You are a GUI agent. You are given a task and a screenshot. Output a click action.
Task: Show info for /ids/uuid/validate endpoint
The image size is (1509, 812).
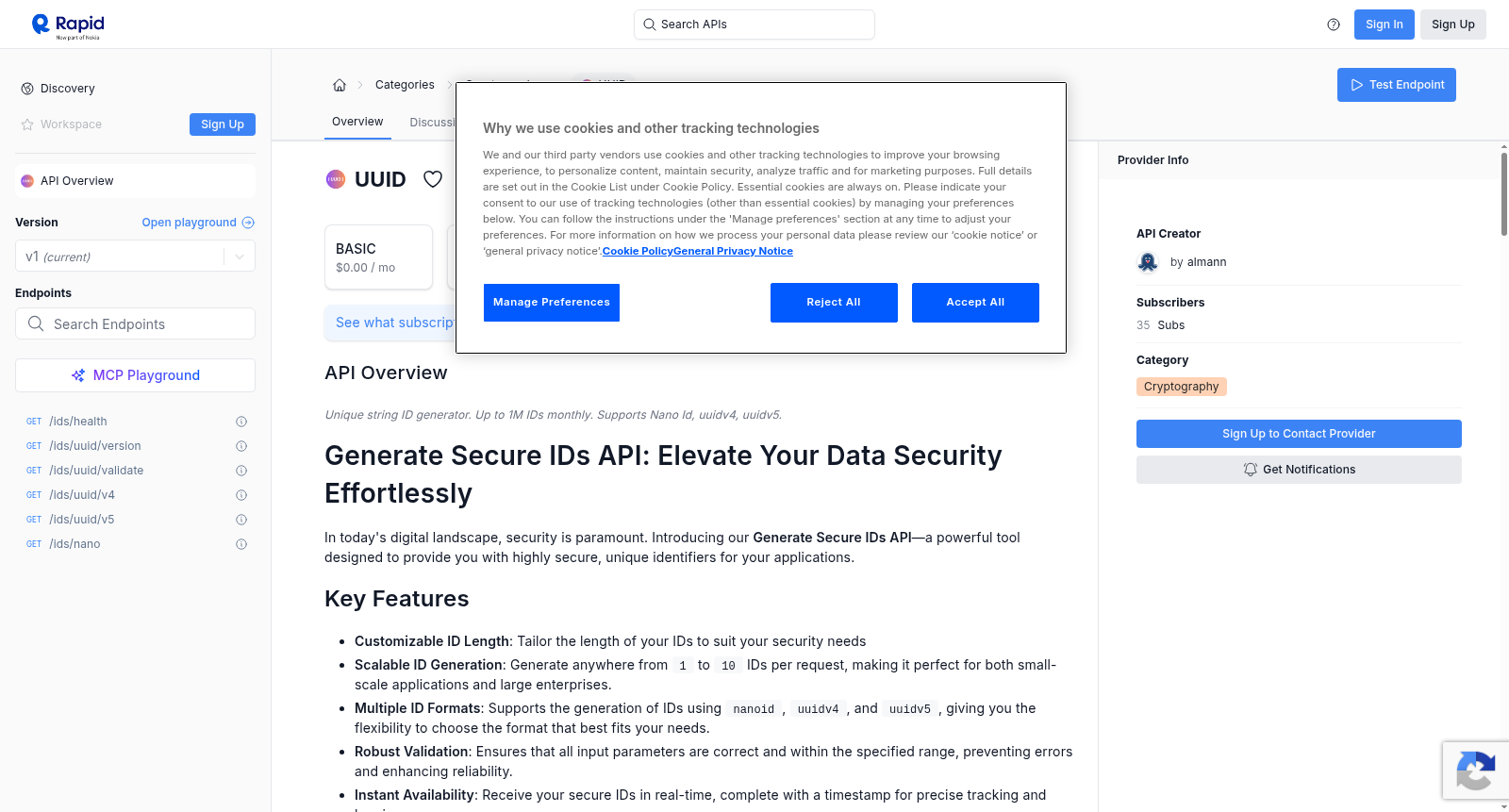point(241,471)
